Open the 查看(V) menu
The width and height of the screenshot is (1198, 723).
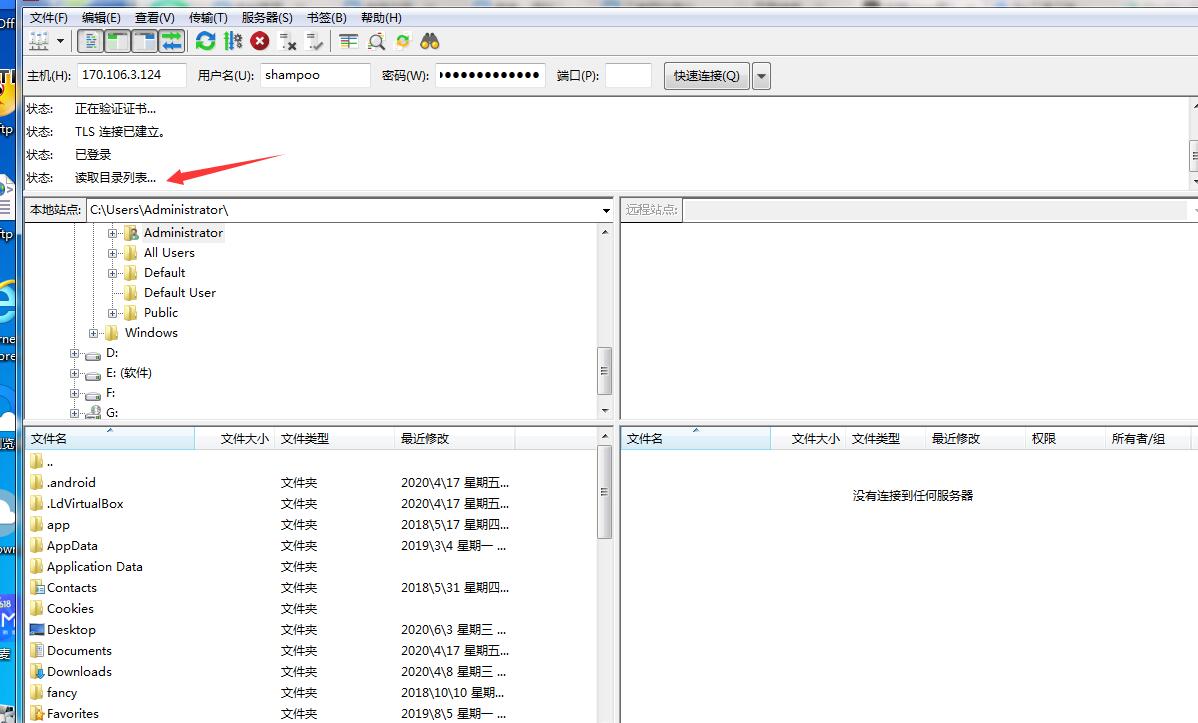(x=154, y=18)
